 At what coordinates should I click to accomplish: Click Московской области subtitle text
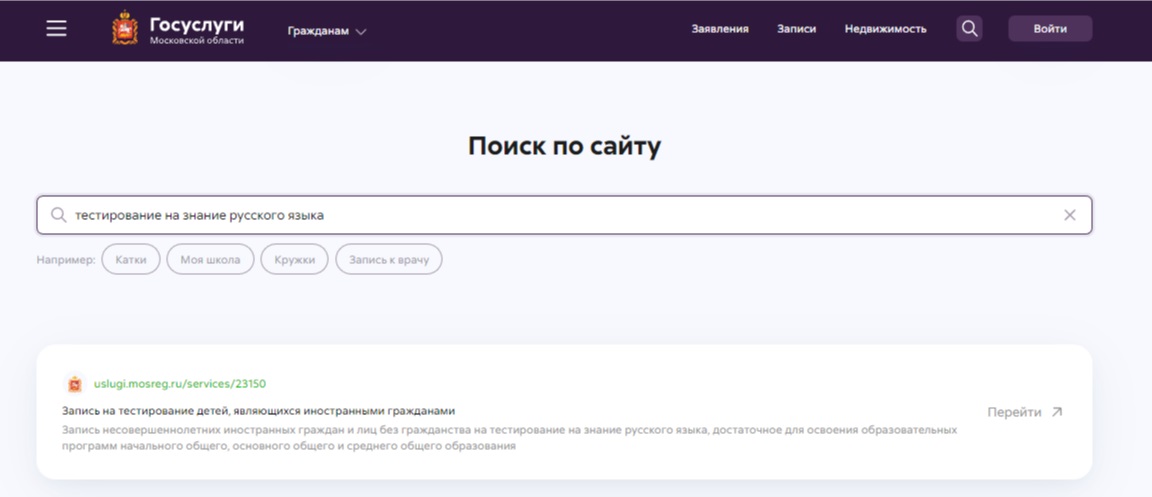click(x=197, y=41)
